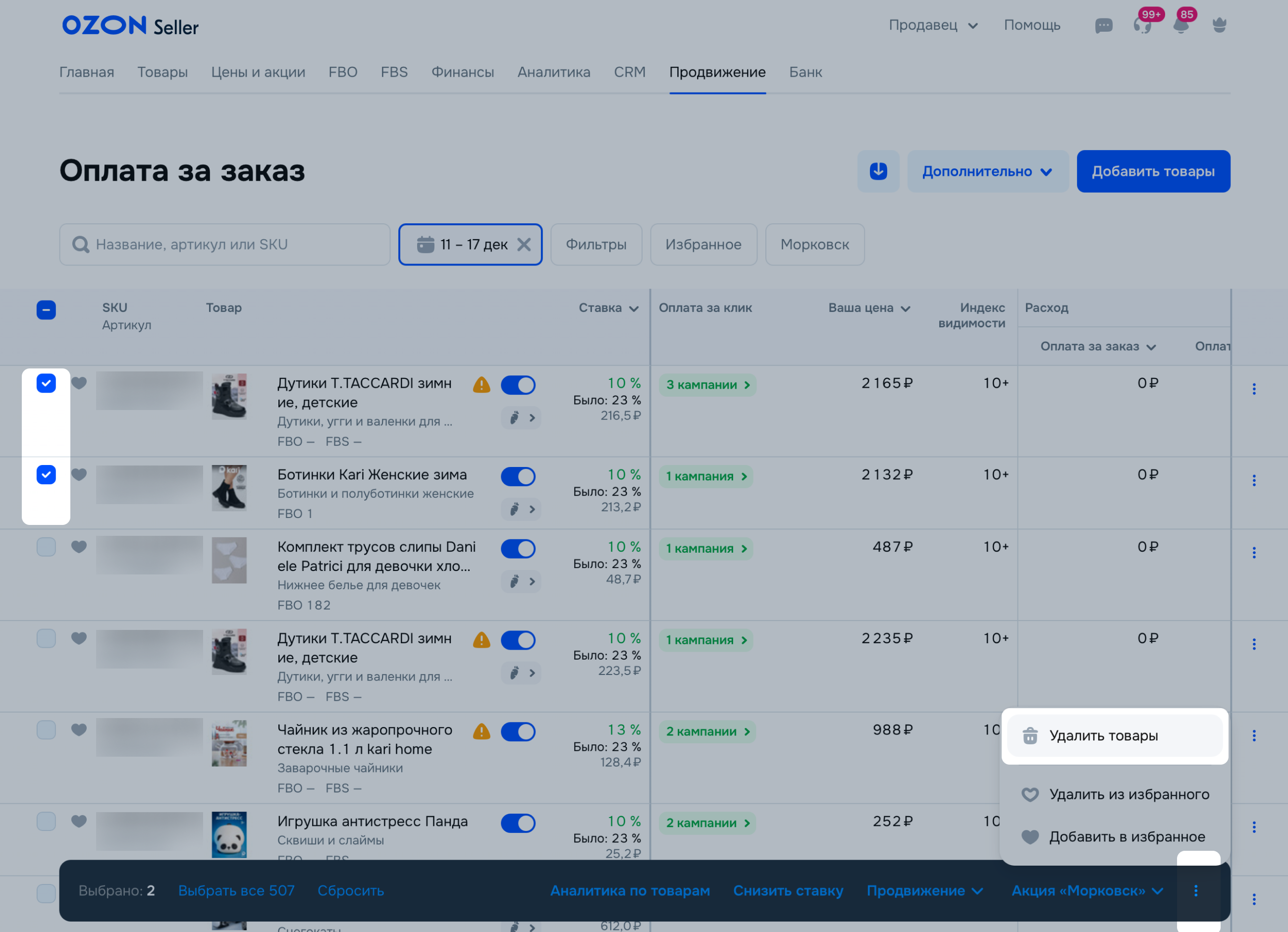Check the Комплект трусов слипы row checkbox
Image resolution: width=1288 pixels, height=932 pixels.
46,547
